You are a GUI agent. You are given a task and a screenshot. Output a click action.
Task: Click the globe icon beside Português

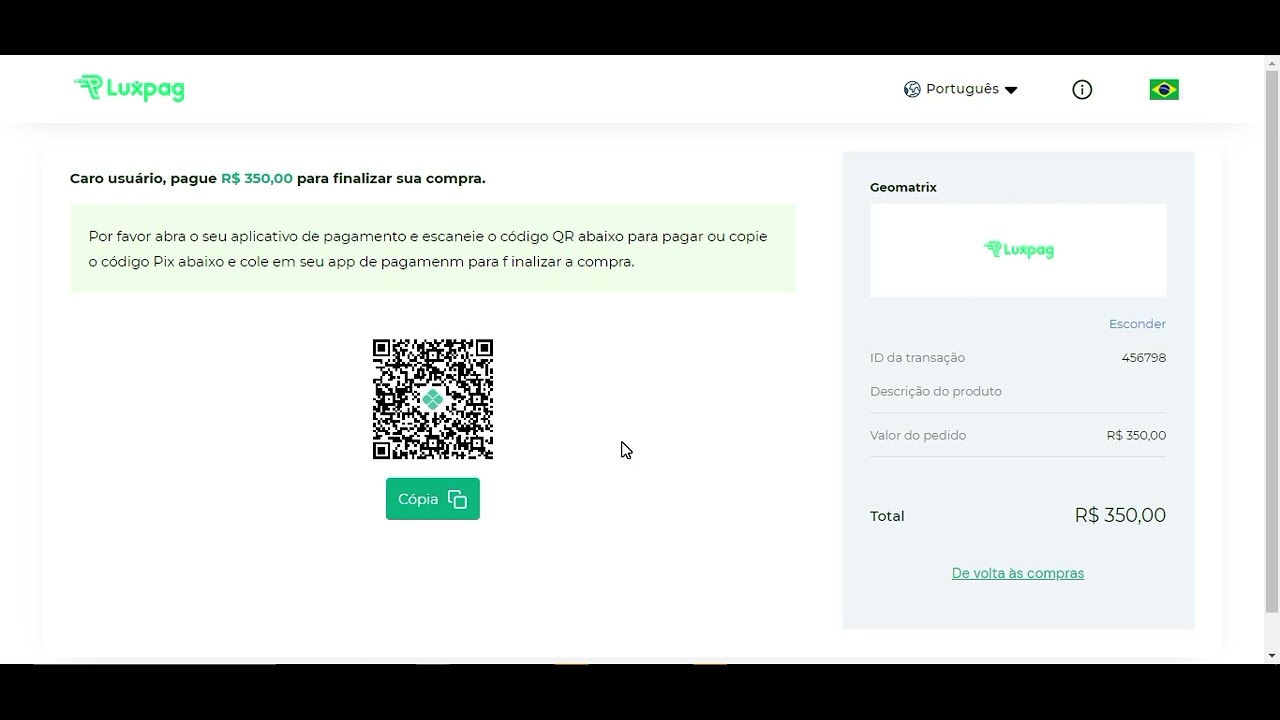912,89
